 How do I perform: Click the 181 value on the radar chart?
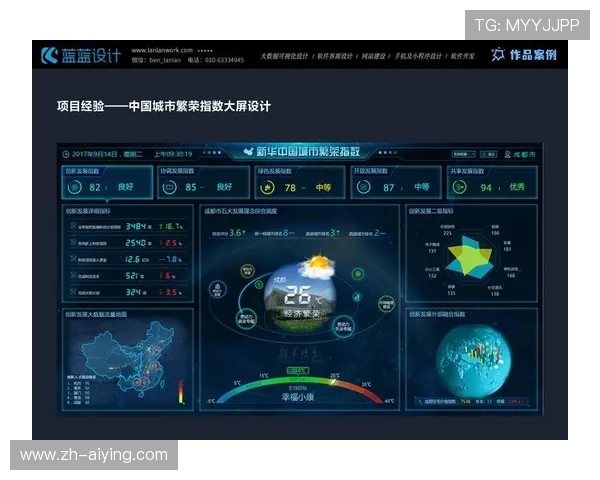click(x=507, y=249)
